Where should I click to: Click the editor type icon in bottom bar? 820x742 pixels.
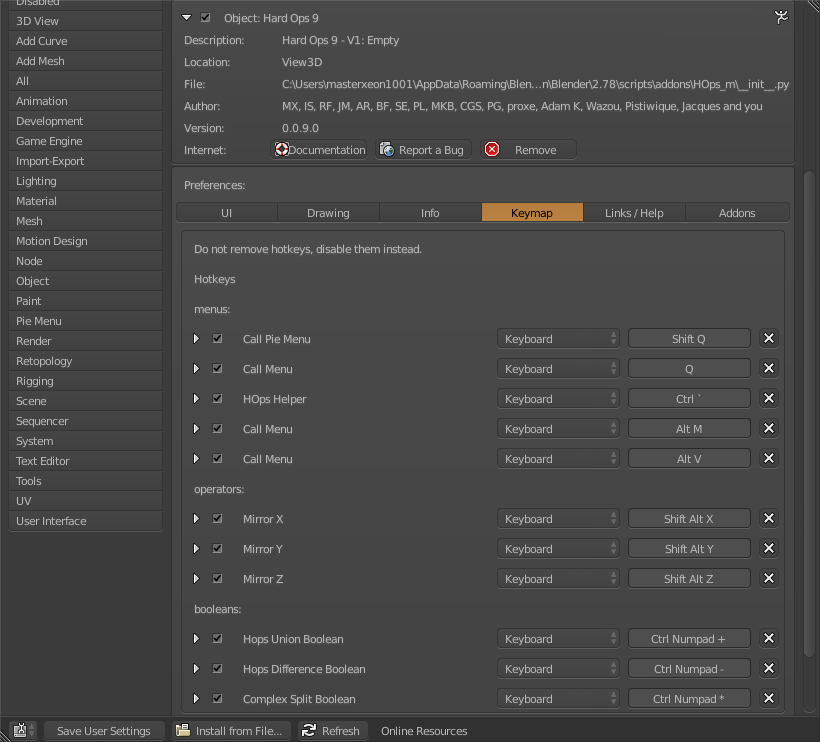coord(23,731)
